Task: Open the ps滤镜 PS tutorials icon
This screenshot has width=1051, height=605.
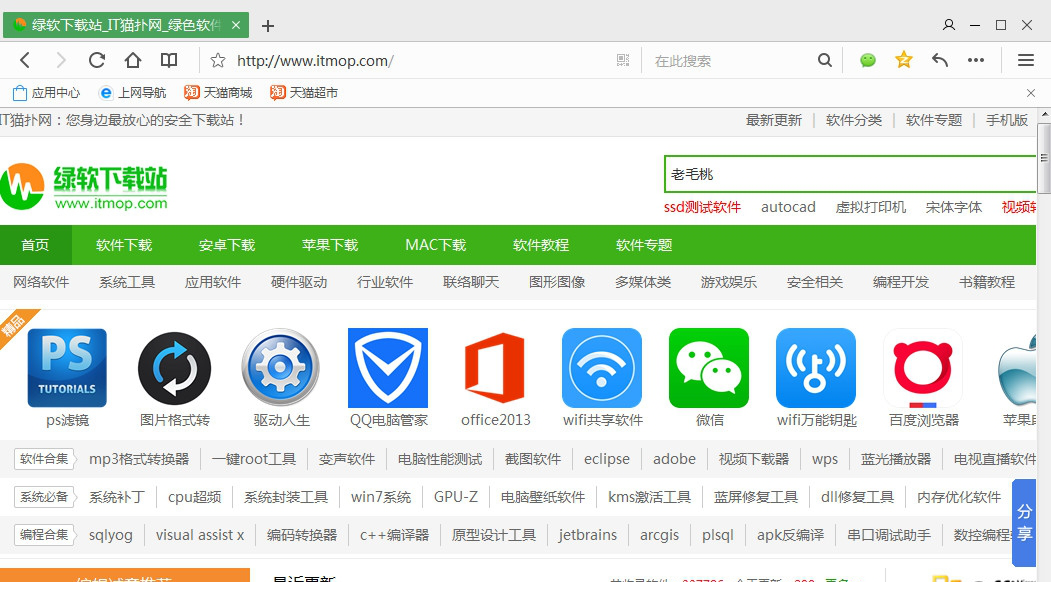Action: (67, 367)
